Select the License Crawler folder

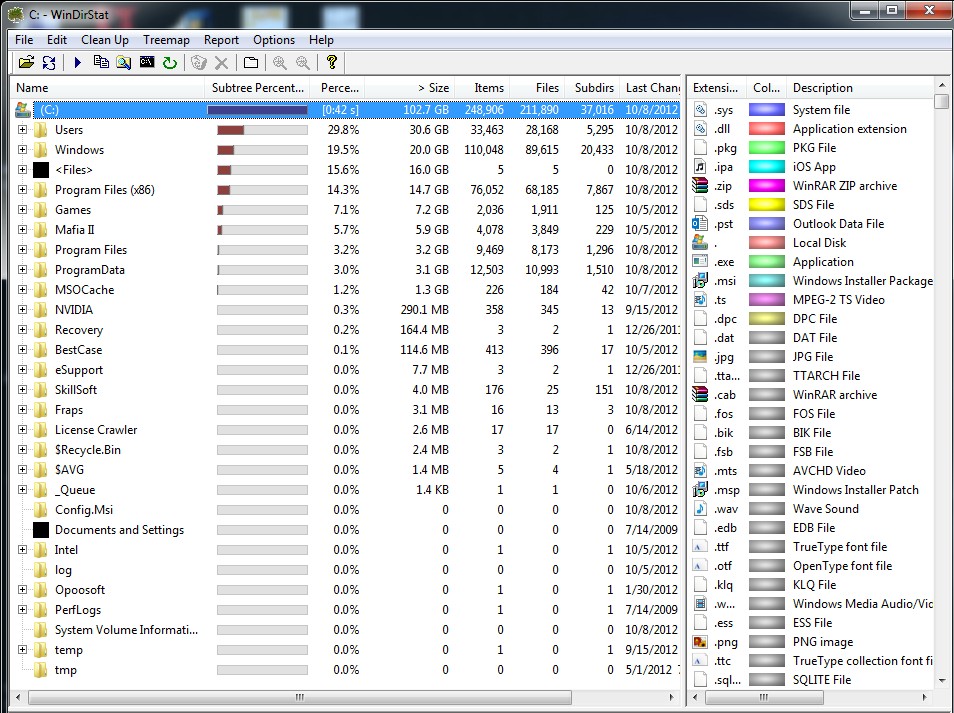[x=96, y=430]
